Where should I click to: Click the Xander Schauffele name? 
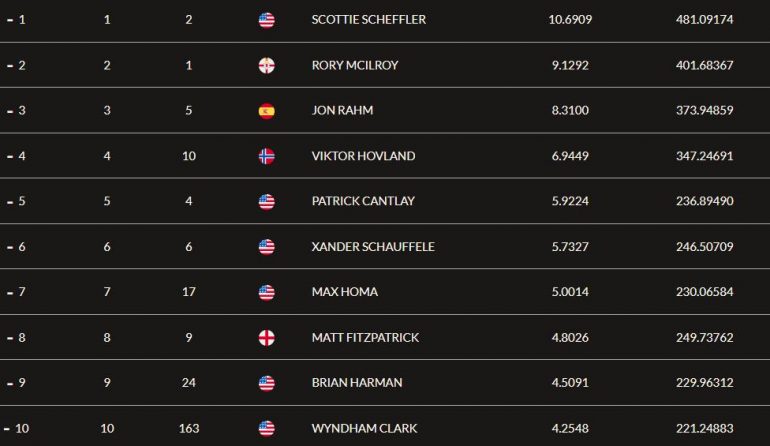373,247
